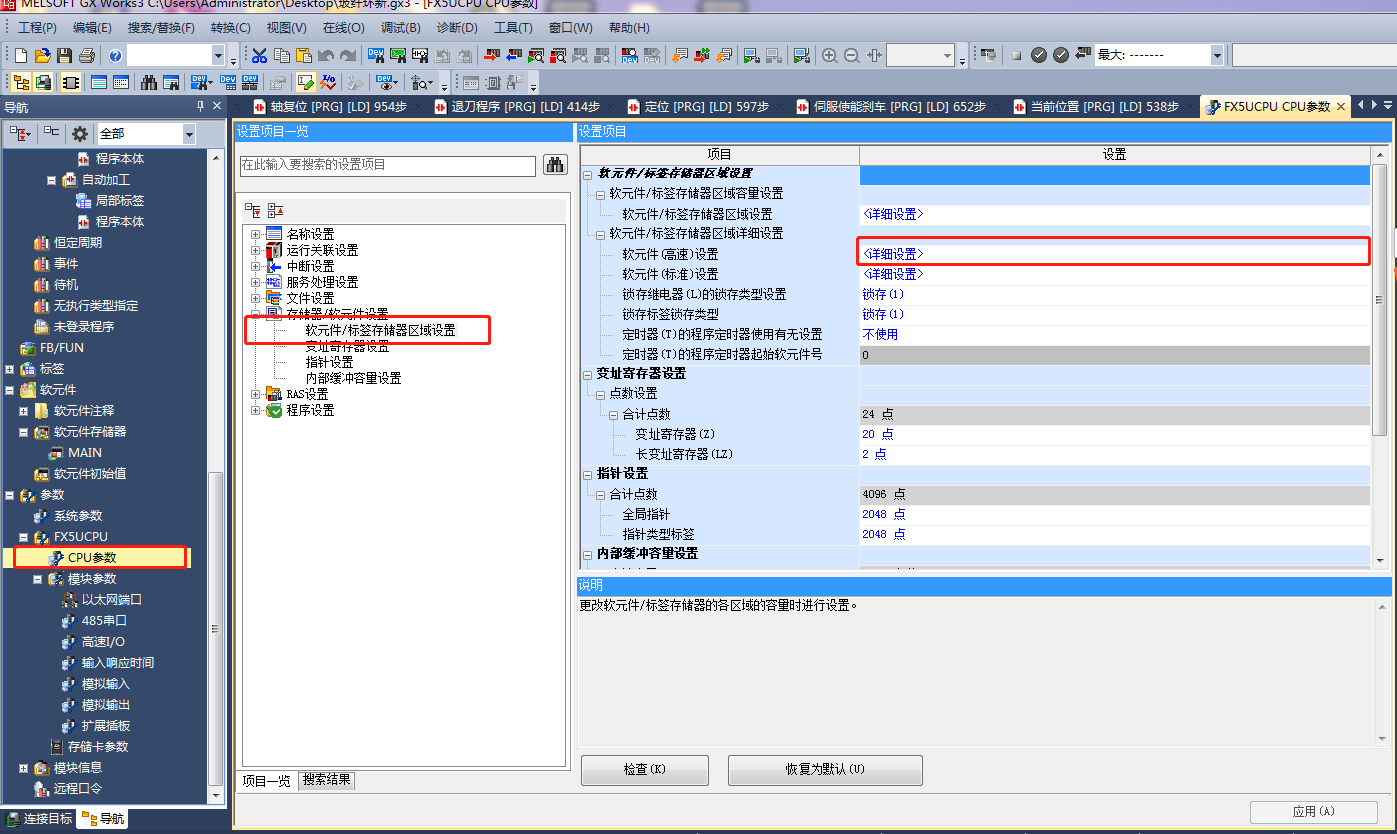Open the 全部 filter dropdown in navigation
Viewport: 1397px width, 834px height.
tap(189, 133)
